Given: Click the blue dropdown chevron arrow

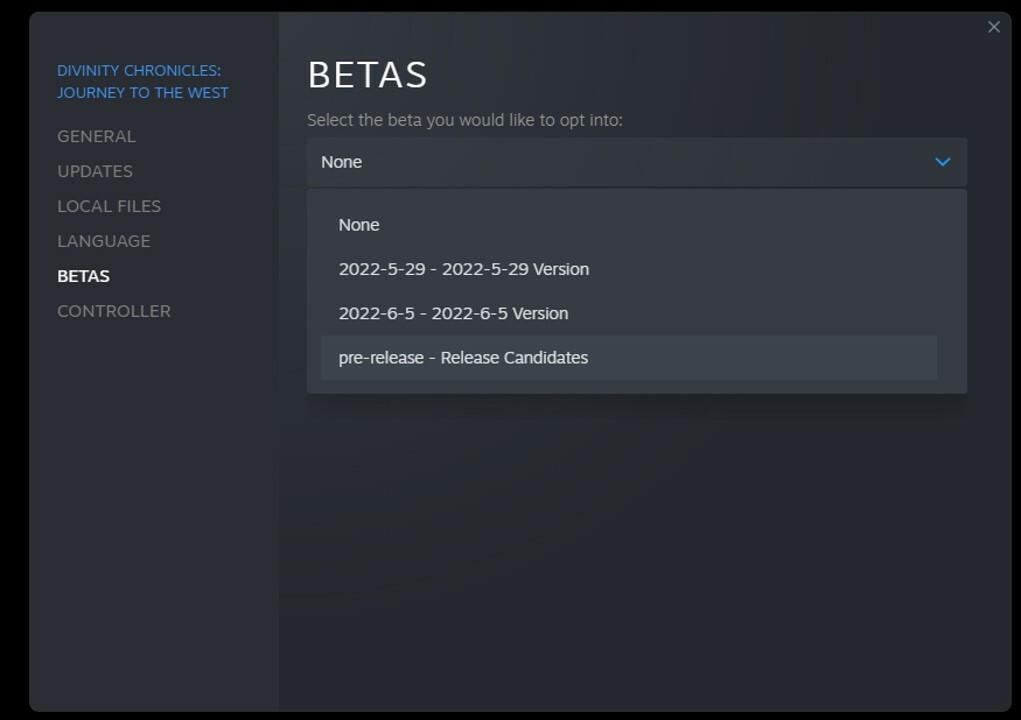Looking at the screenshot, I should point(942,162).
